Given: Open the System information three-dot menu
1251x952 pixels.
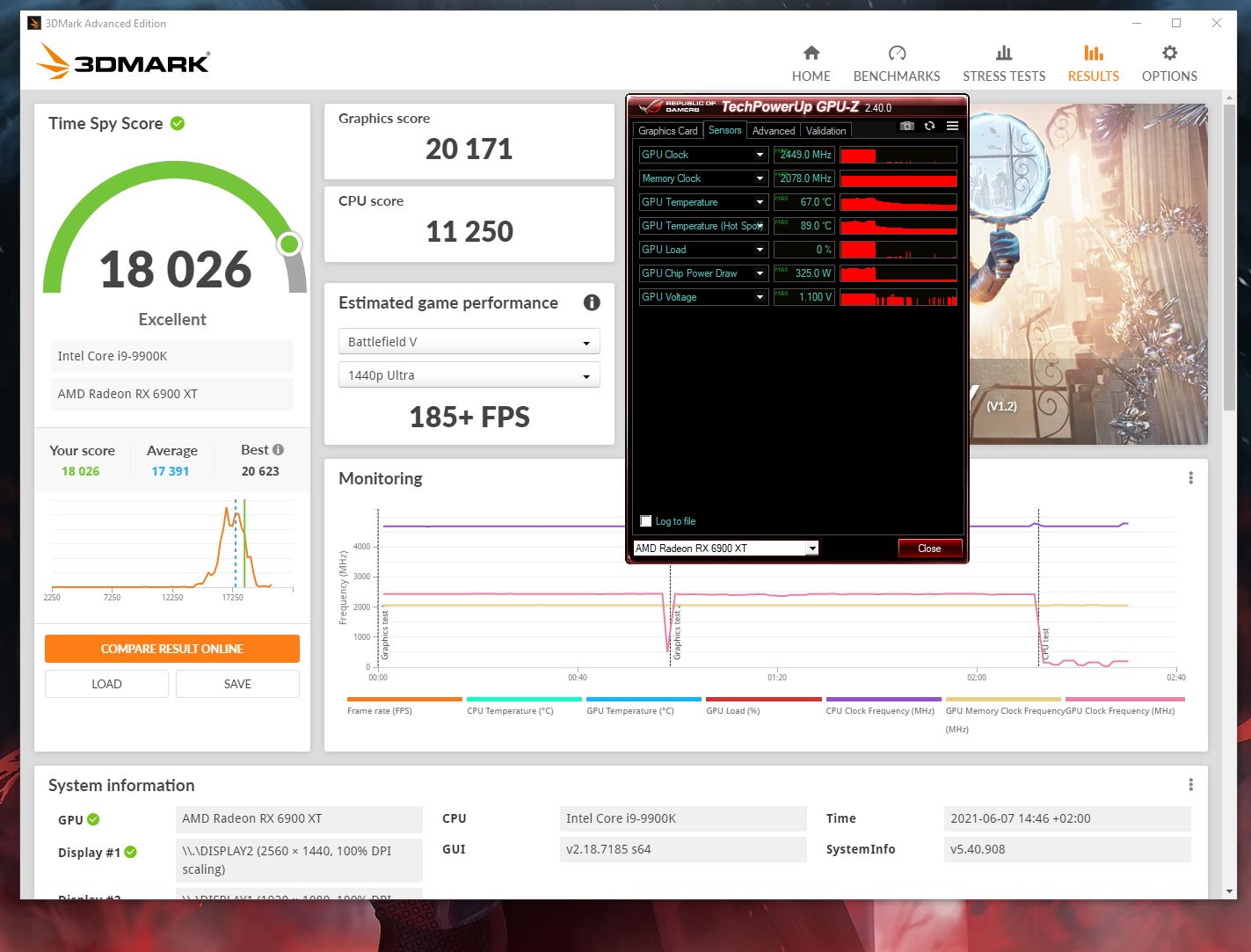Looking at the screenshot, I should [1190, 785].
